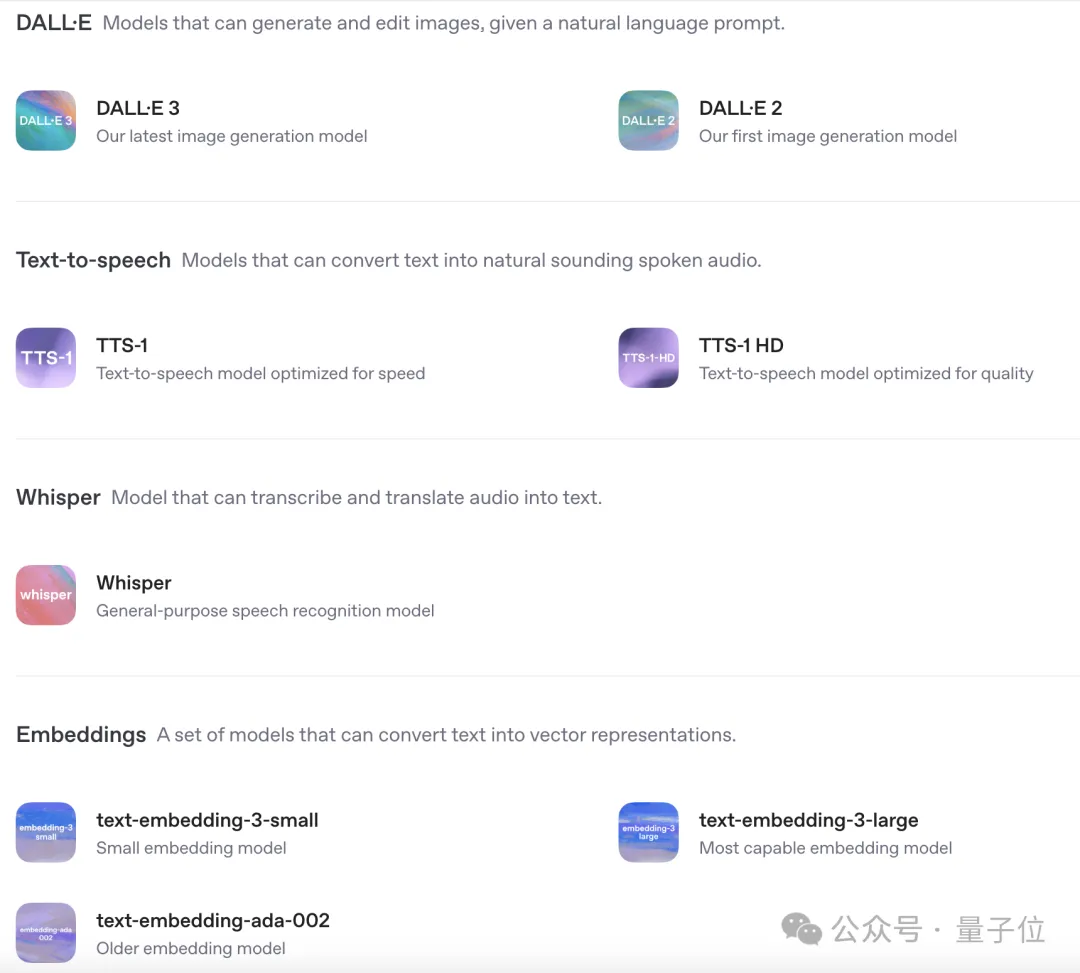
Task: Select the text-embedding-3-small link
Action: (207, 820)
